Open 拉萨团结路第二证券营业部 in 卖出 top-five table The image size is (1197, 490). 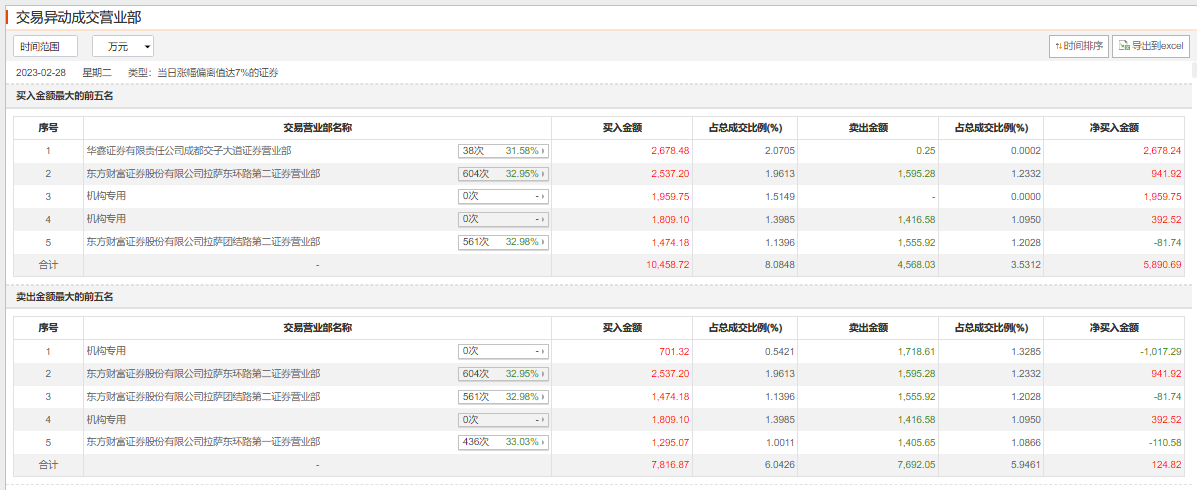click(203, 397)
